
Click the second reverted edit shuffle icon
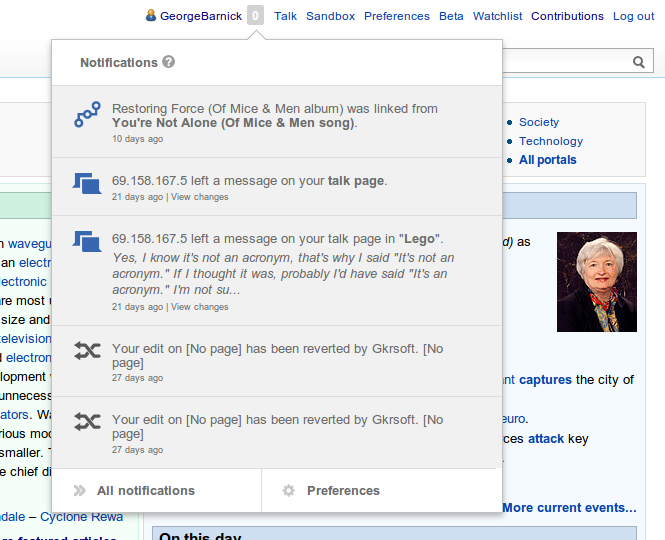(87, 422)
